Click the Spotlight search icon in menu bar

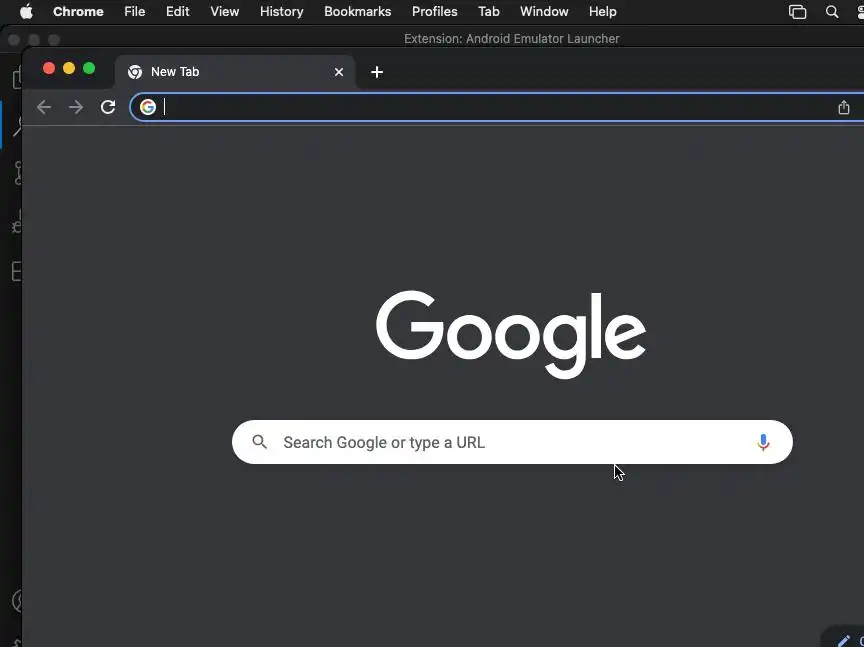point(832,12)
